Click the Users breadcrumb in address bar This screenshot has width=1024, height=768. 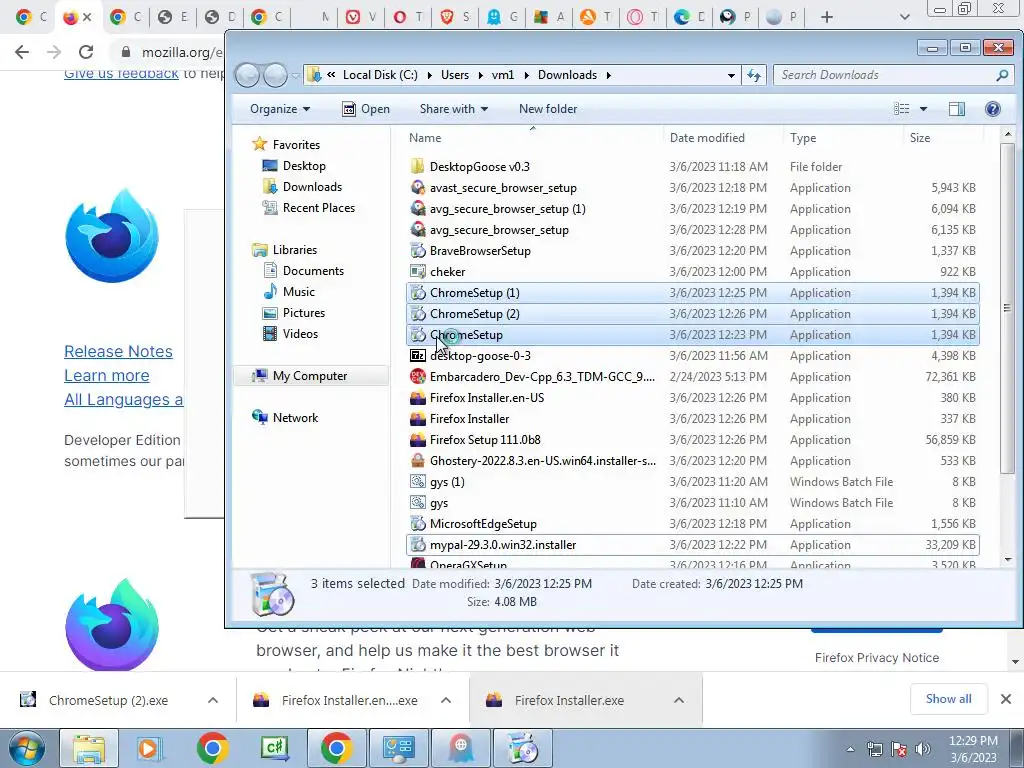[x=455, y=75]
